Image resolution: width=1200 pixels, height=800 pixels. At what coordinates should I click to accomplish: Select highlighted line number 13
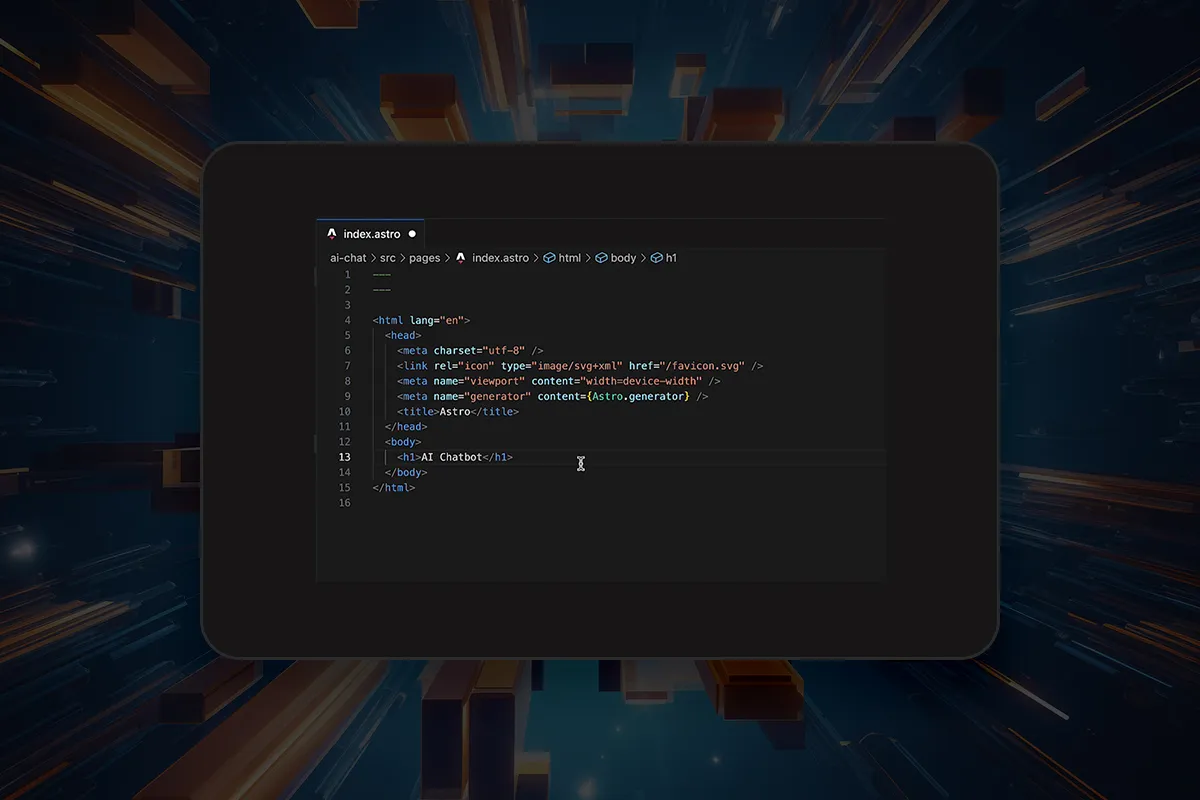pos(344,457)
